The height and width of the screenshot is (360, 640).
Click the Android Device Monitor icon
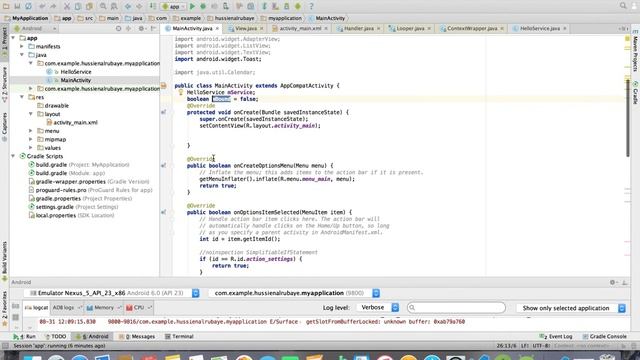coord(298,6)
